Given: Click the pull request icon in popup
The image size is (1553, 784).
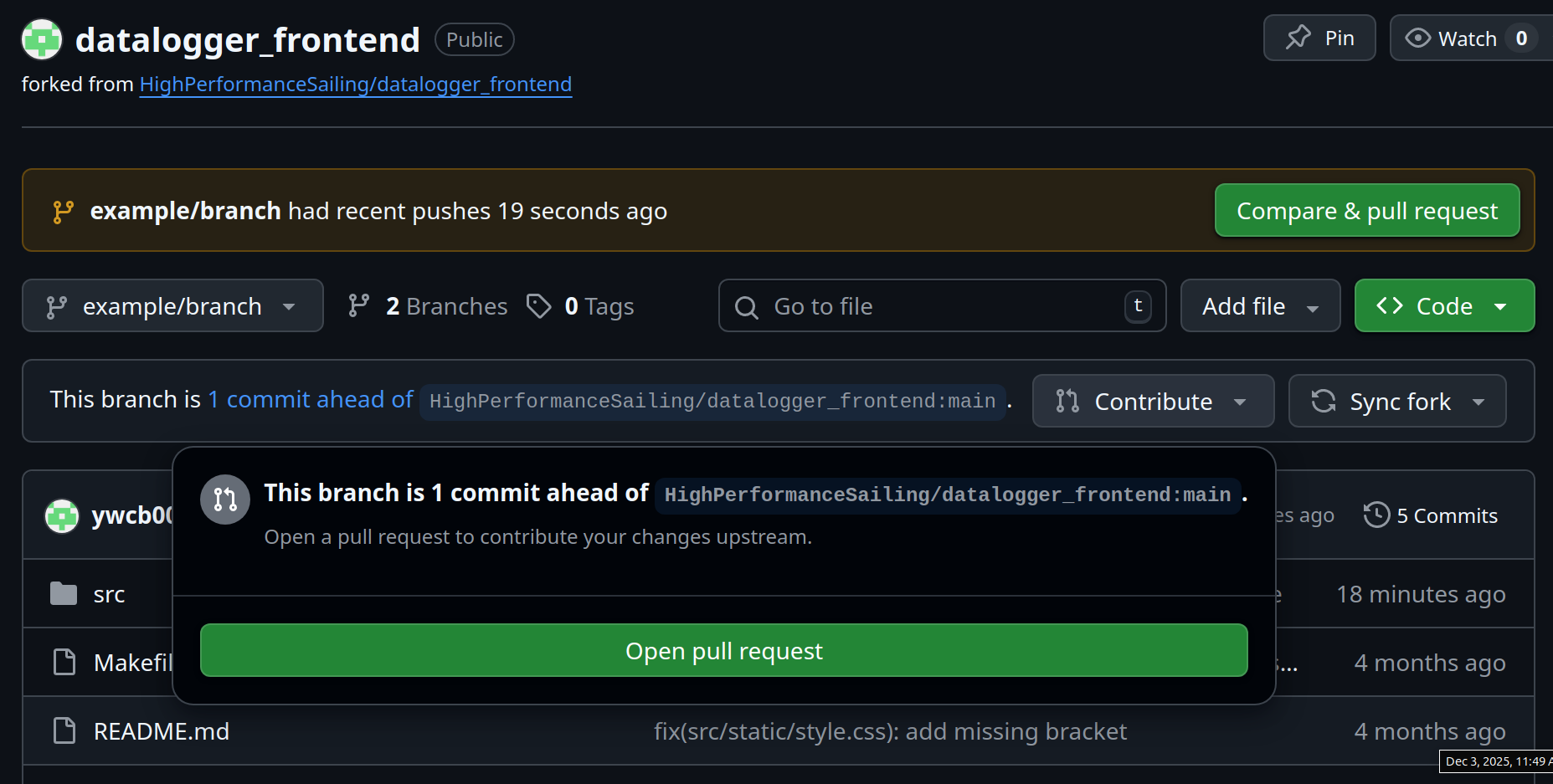Looking at the screenshot, I should (x=225, y=500).
